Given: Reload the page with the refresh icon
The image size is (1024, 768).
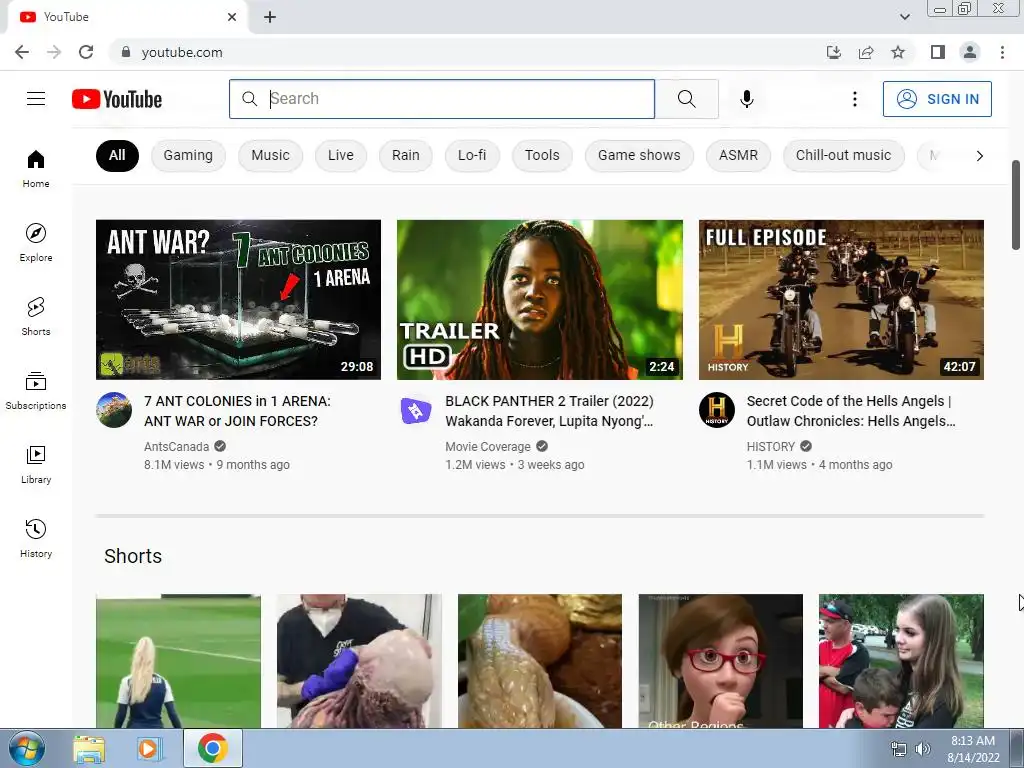Looking at the screenshot, I should point(86,52).
